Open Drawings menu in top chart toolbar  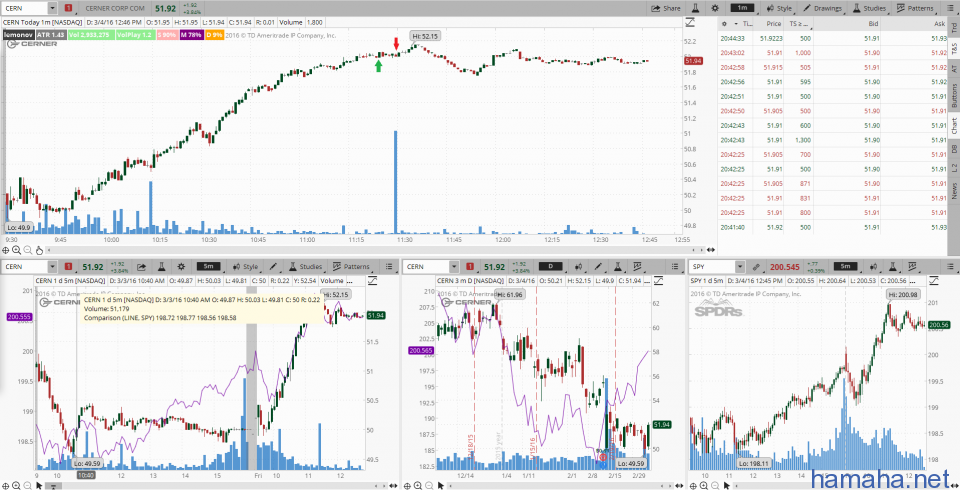(822, 9)
